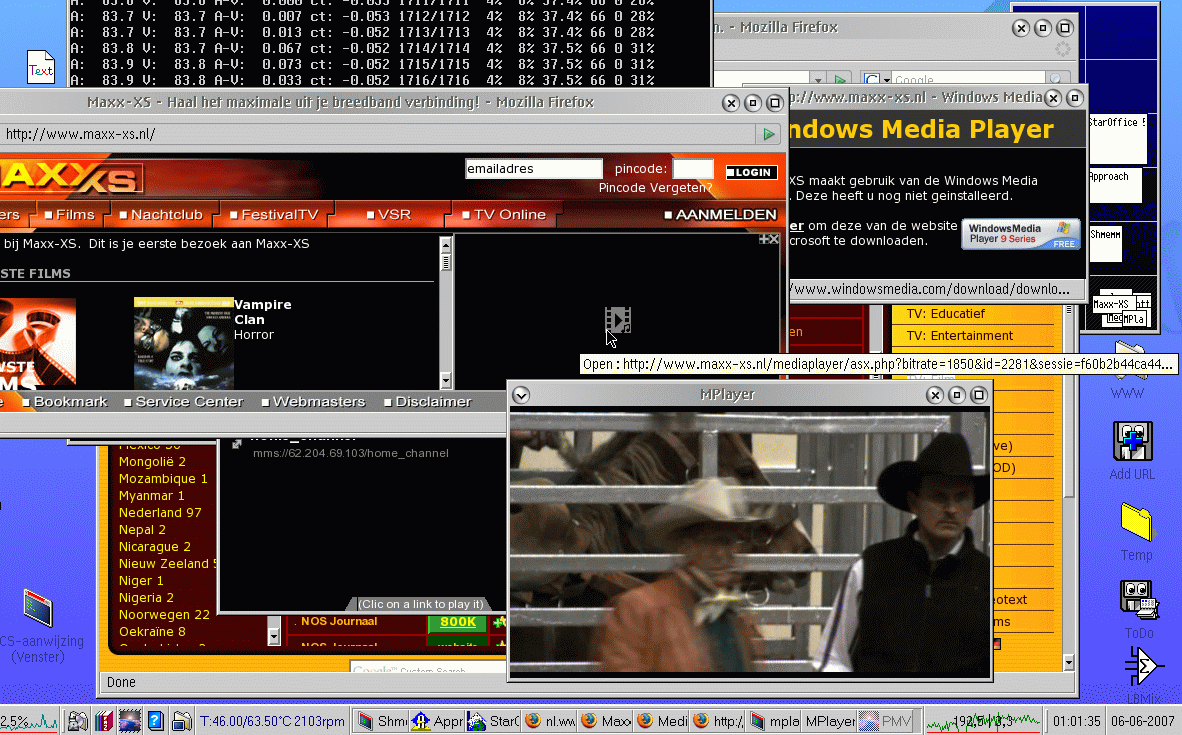Image resolution: width=1182 pixels, height=735 pixels.
Task: Select the StarOffice window in the pager
Action: tap(1117, 138)
